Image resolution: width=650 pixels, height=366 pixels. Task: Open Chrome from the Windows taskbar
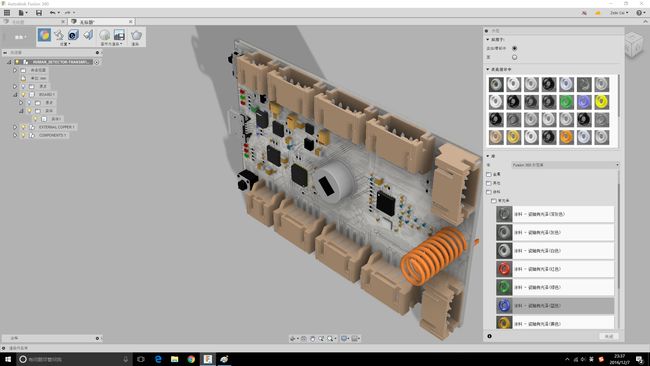pos(191,359)
